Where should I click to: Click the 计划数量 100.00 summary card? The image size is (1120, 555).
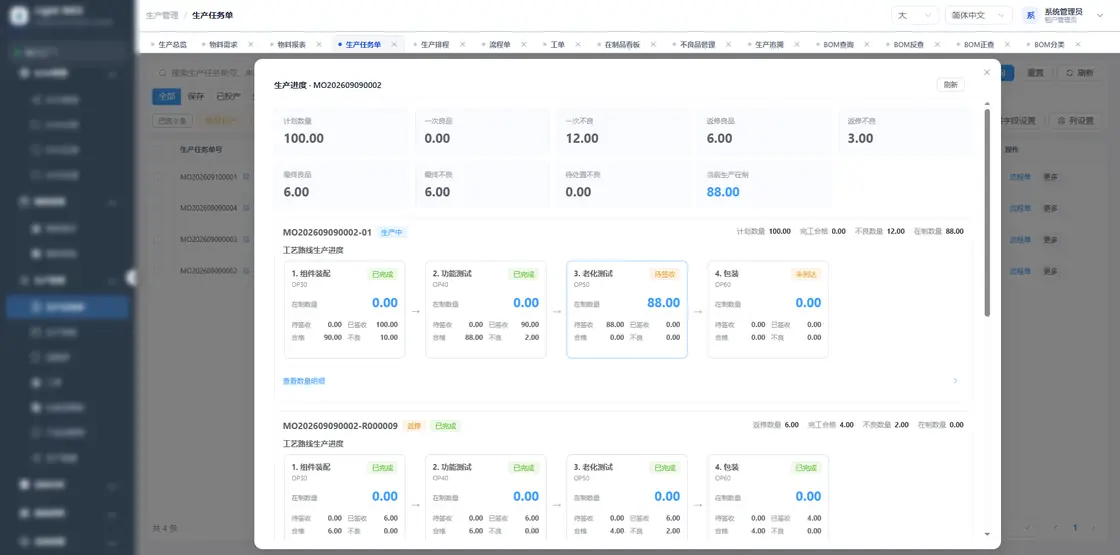[340, 131]
